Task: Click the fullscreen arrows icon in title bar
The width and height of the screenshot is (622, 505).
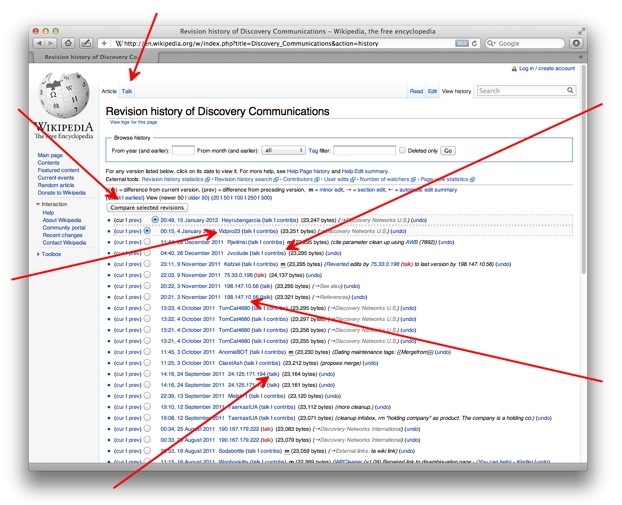Action: [581, 31]
